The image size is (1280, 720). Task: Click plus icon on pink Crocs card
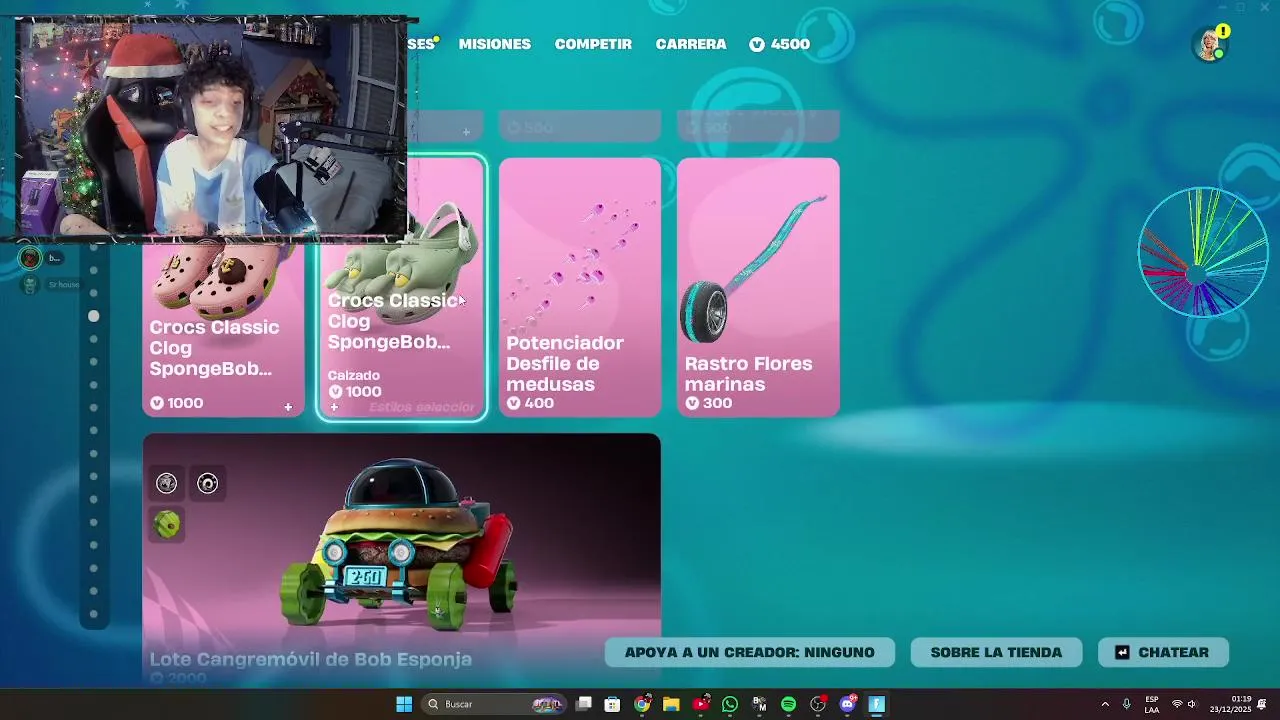288,407
